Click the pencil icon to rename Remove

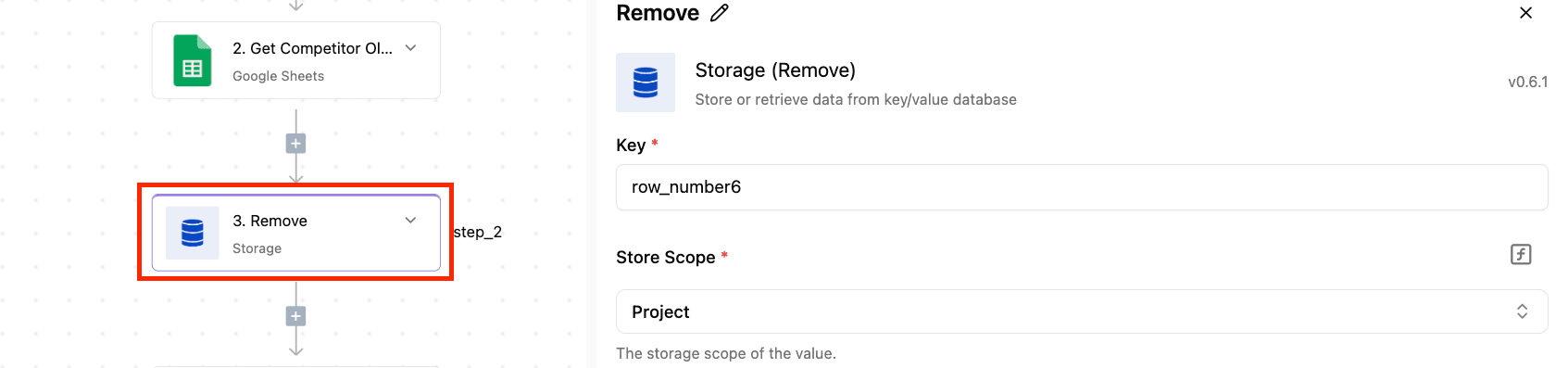coord(720,13)
